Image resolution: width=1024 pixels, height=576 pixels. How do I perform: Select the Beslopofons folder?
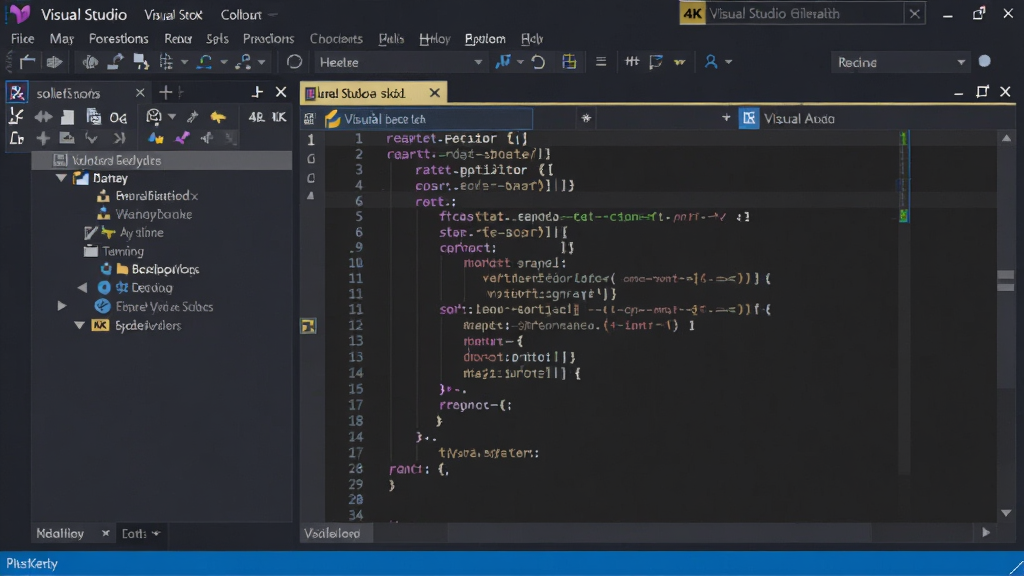(158, 269)
